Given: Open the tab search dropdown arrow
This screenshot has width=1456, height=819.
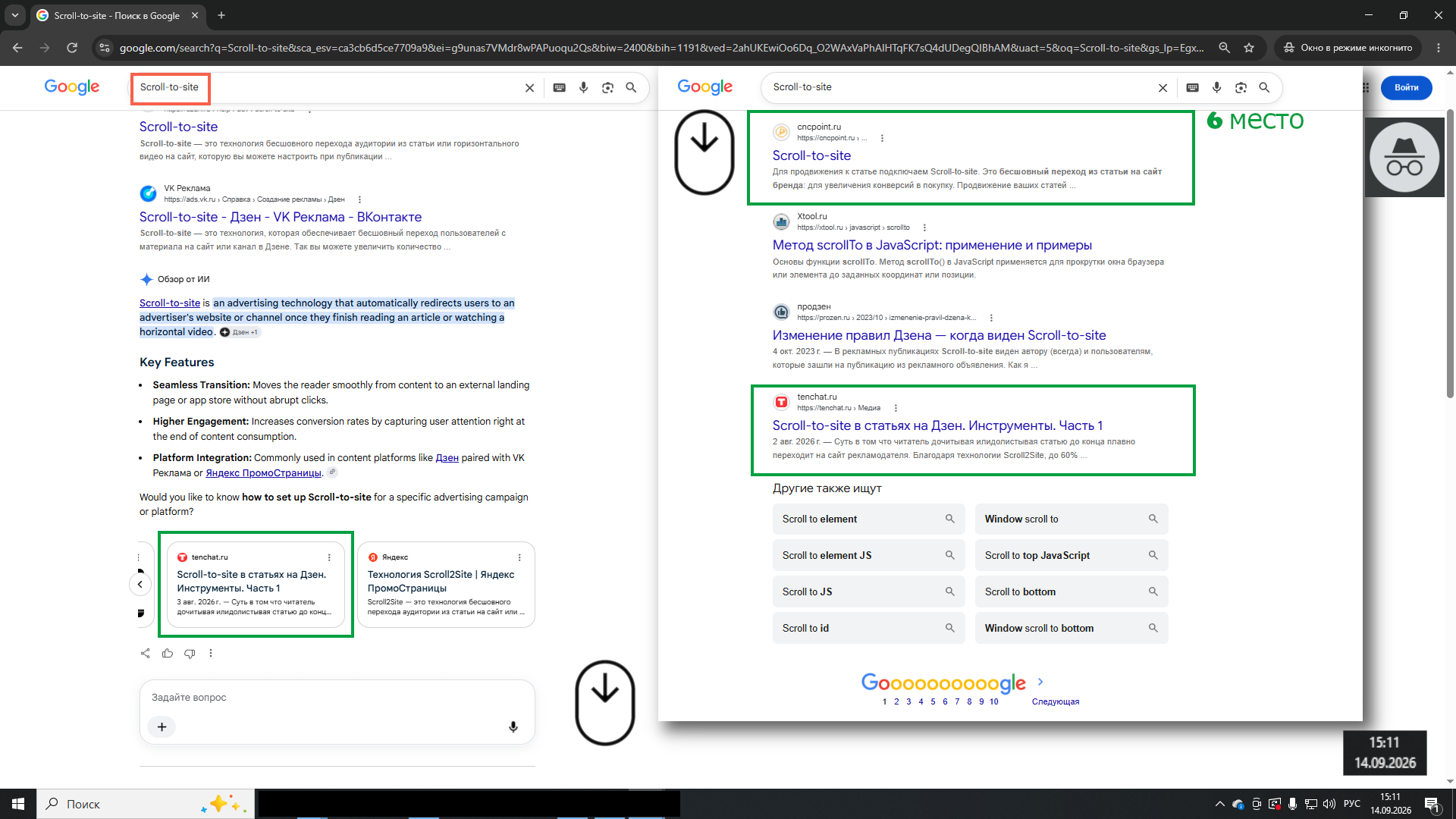Looking at the screenshot, I should [x=15, y=15].
